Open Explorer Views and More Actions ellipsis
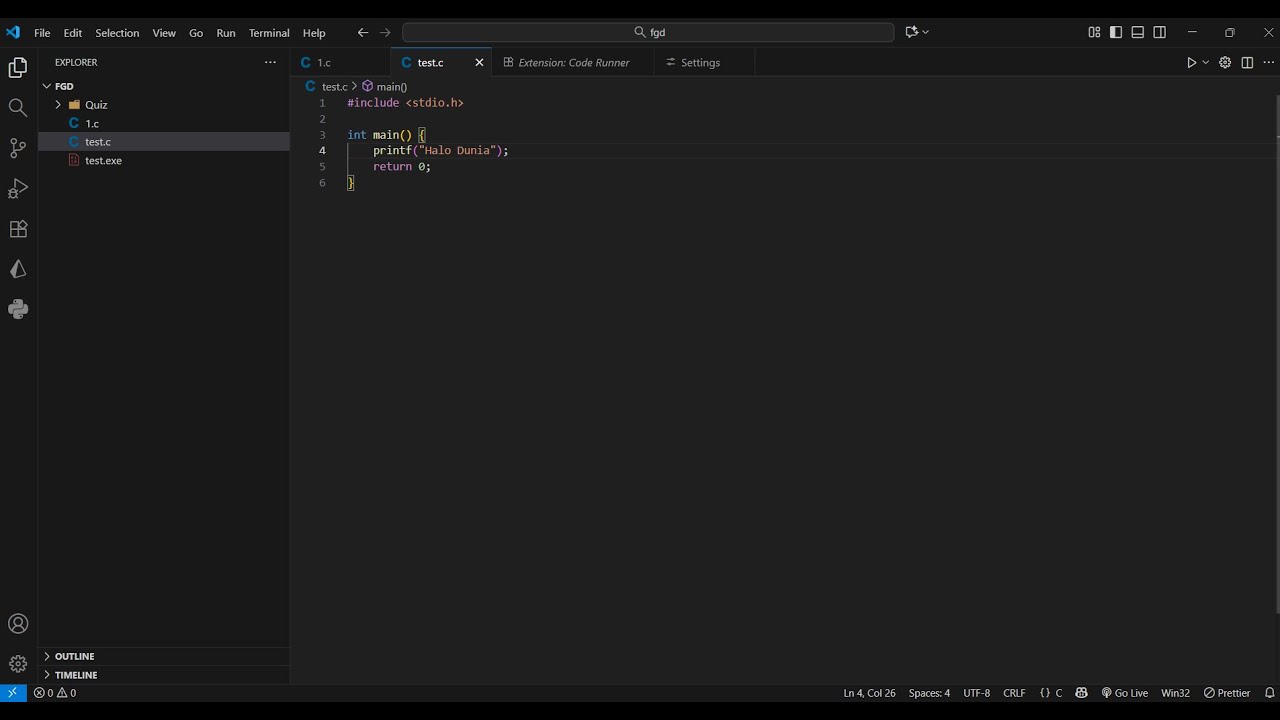 click(x=270, y=62)
